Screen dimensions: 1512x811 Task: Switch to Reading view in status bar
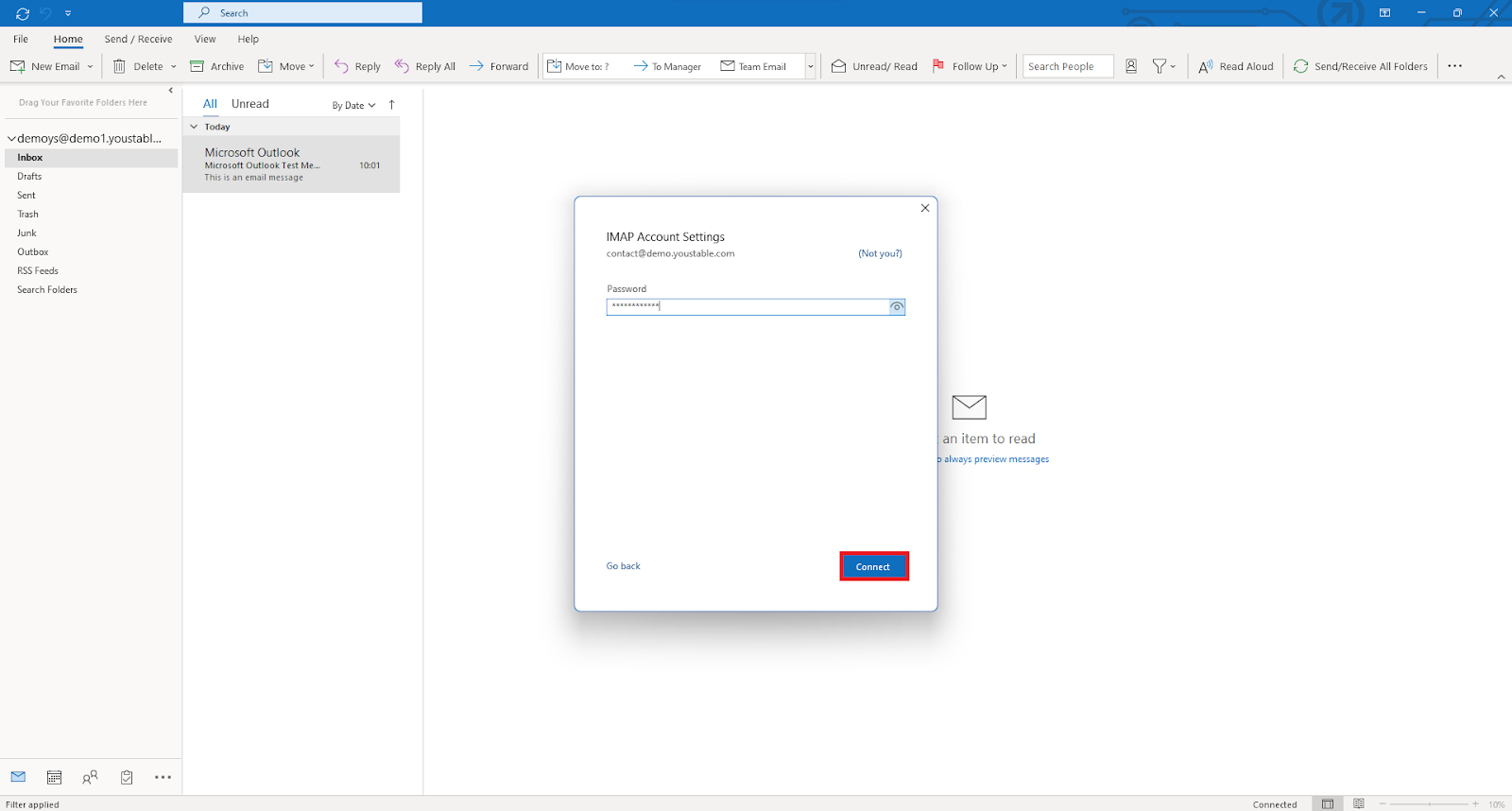click(x=1358, y=804)
